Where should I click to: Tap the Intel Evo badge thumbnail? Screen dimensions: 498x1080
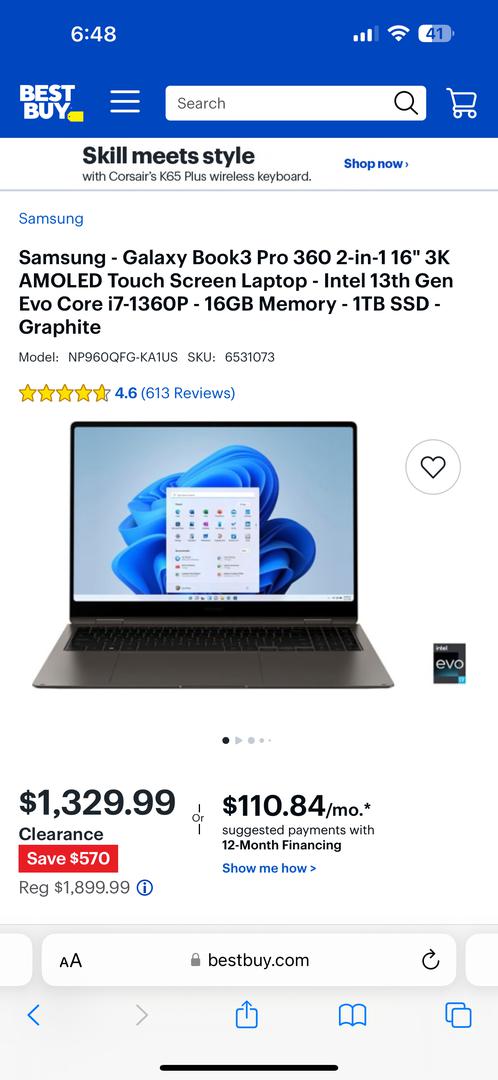[449, 663]
